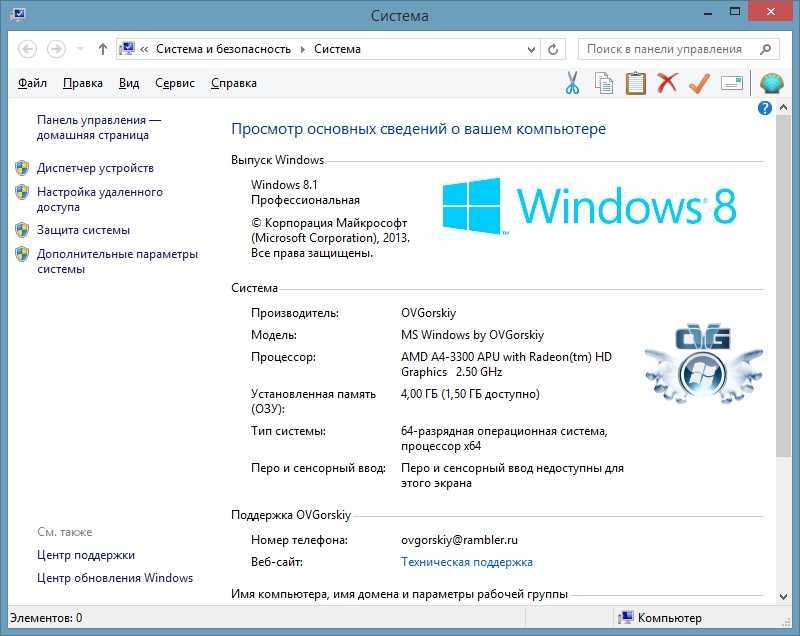800x636 pixels.
Task: Open help with the blue question icon
Action: [x=765, y=108]
